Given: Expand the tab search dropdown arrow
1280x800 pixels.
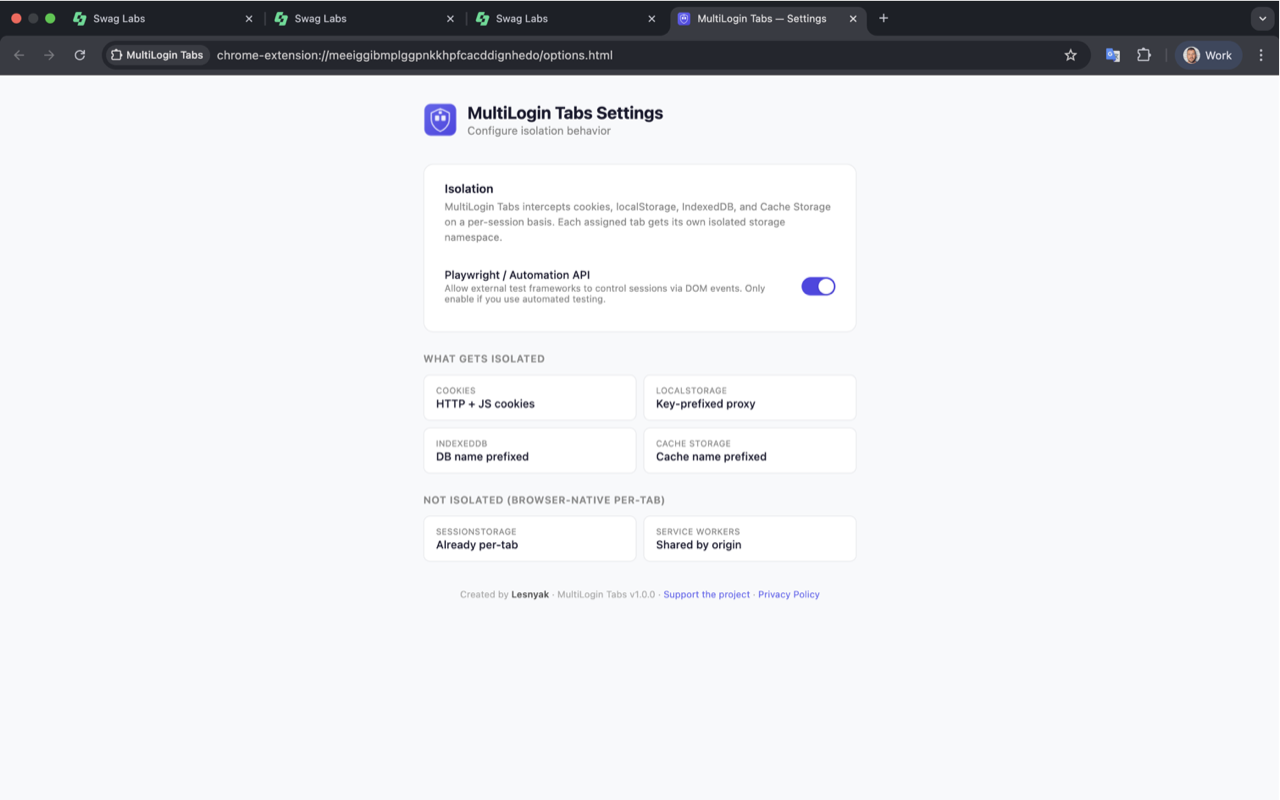Looking at the screenshot, I should [1263, 18].
